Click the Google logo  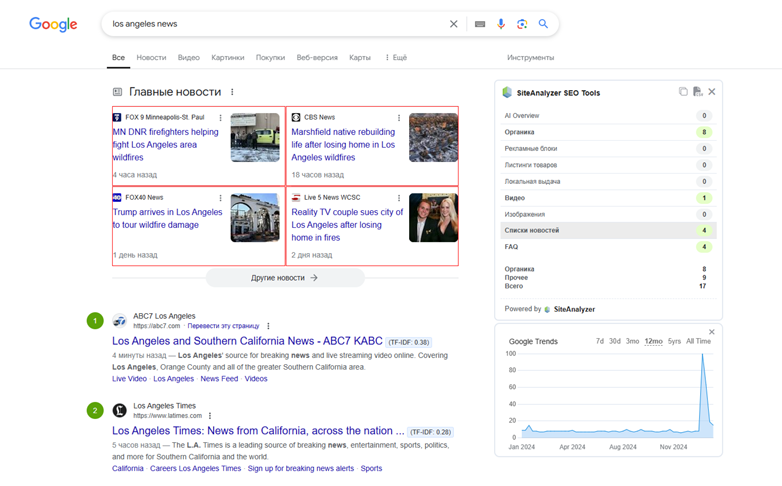point(53,24)
